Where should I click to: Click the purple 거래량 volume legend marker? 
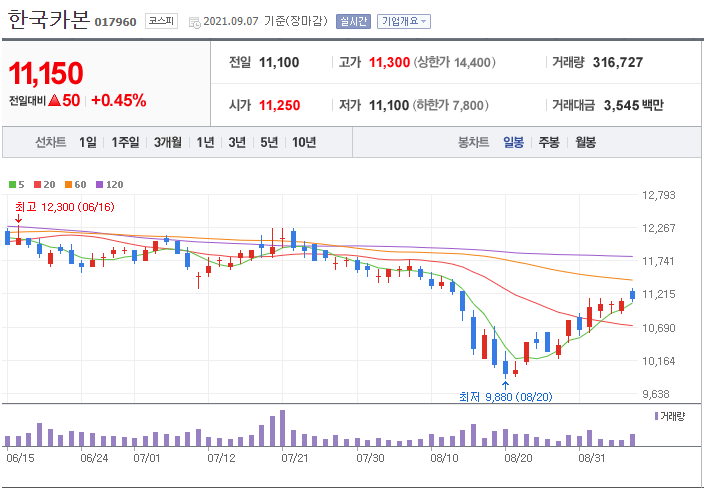tap(656, 416)
